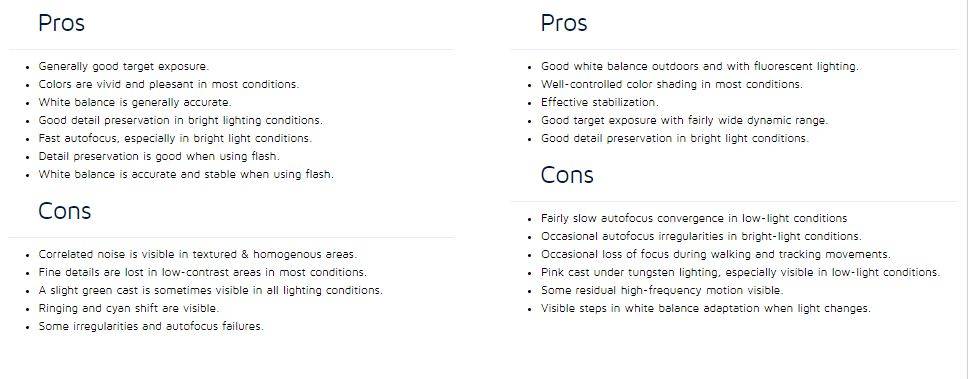Click 'Visible steps in white balance adaptation' line
Screen dimensions: 968x379
tap(706, 308)
